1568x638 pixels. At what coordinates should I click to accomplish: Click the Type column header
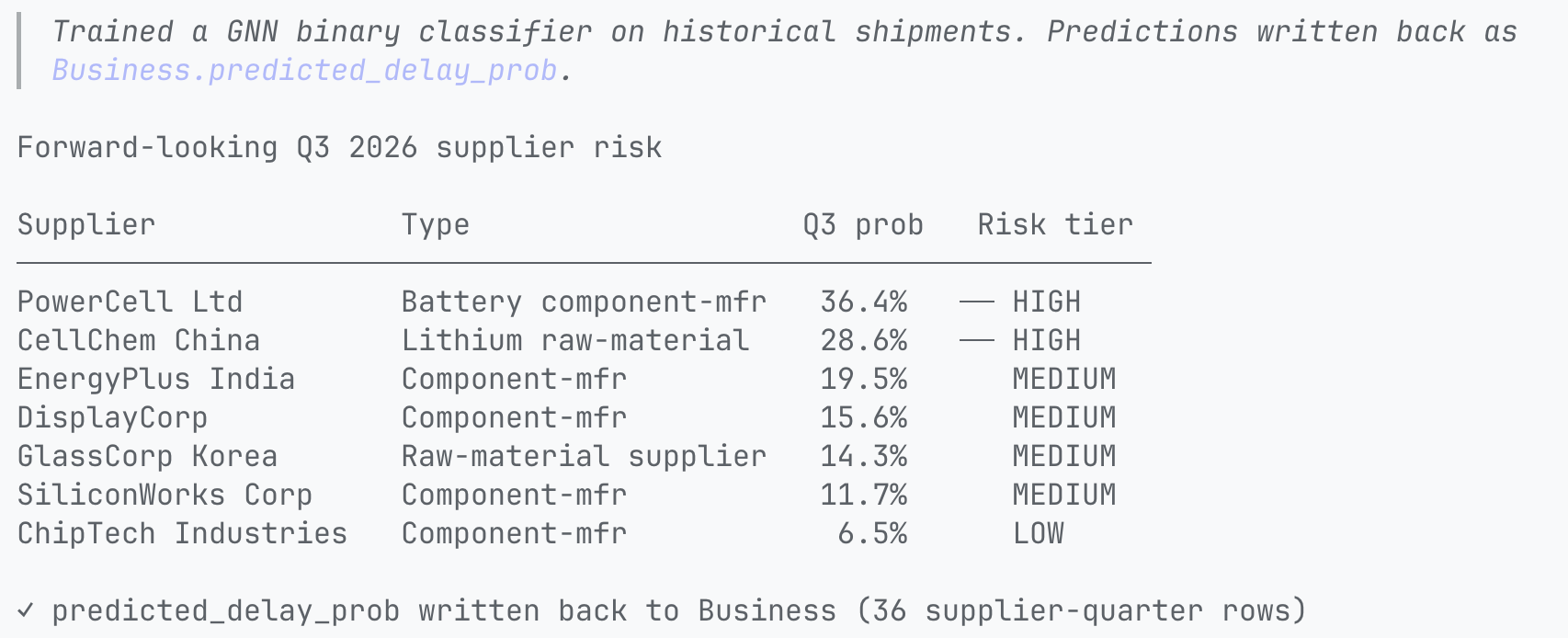[436, 225]
